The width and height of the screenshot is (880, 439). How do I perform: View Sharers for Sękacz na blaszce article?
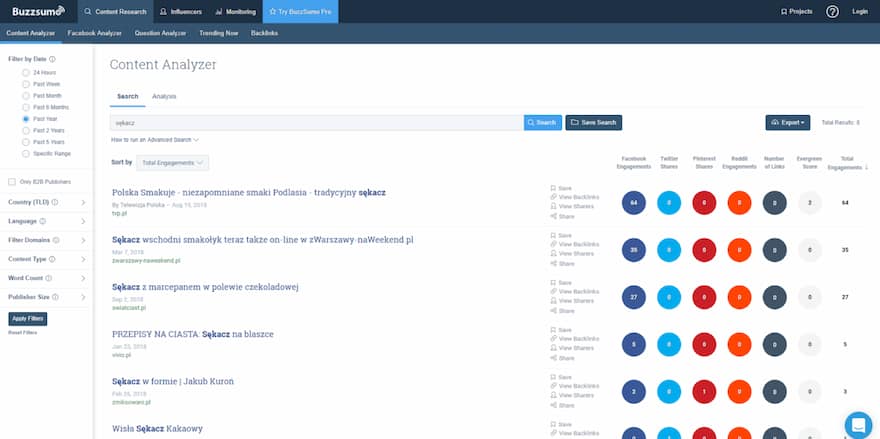click(572, 348)
